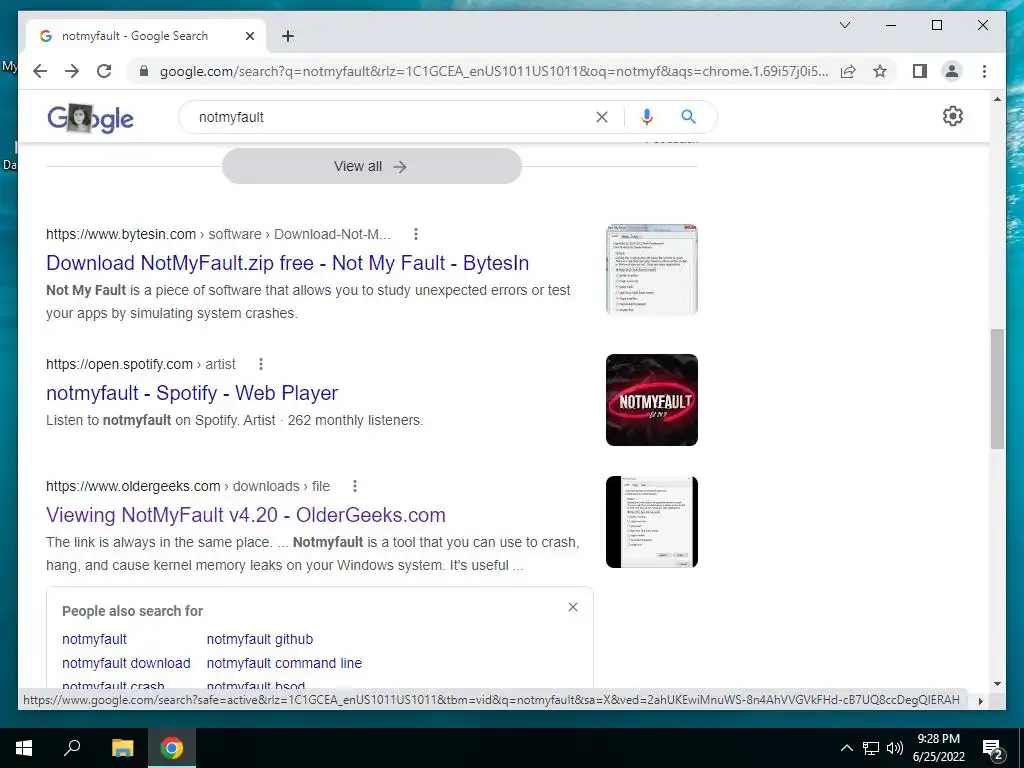Reload the Google search page
This screenshot has width=1024, height=768.
point(104,71)
